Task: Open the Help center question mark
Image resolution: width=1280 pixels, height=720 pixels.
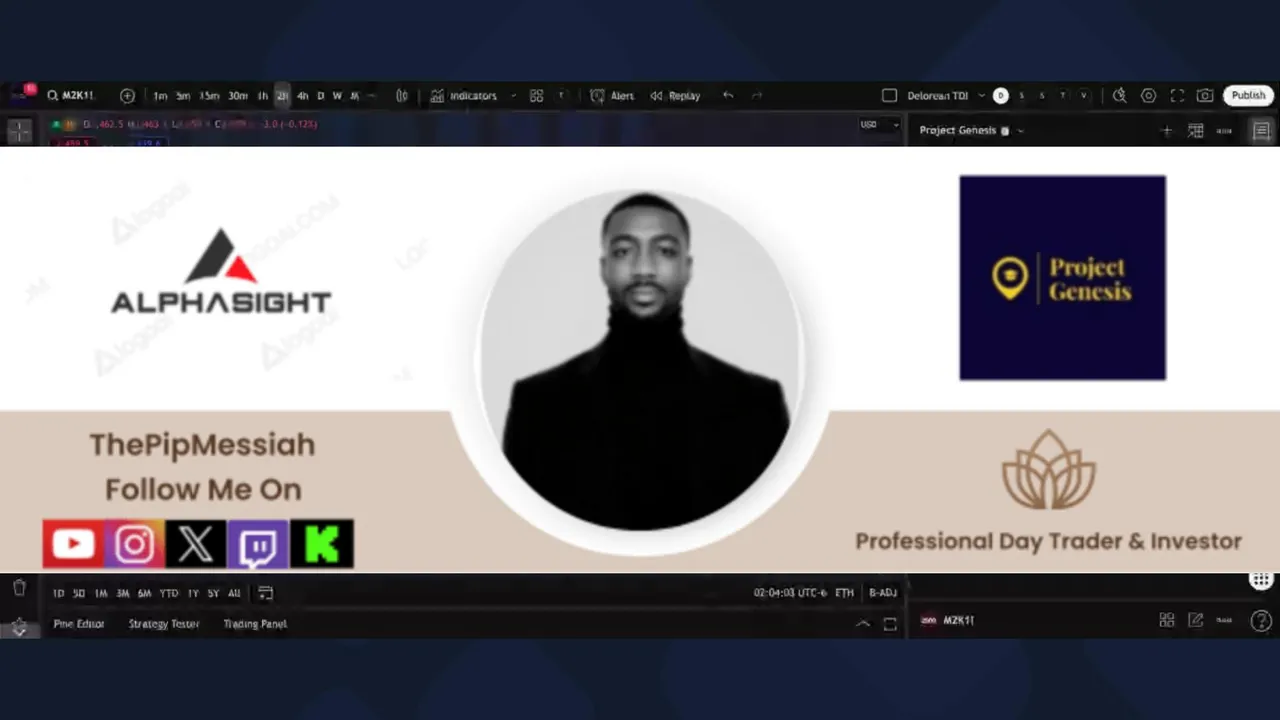Action: [1261, 621]
